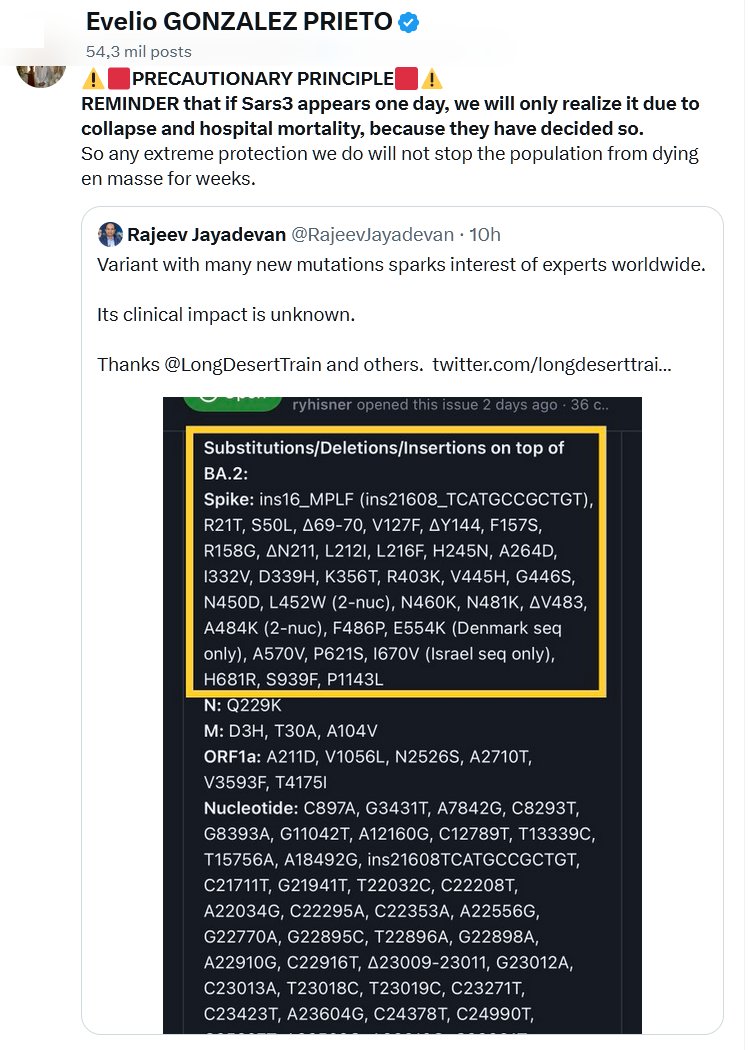Click the warning emoji before PRECAUTIONARY PRINCIPLE
Screen dimensions: 748x1050
pos(93,79)
